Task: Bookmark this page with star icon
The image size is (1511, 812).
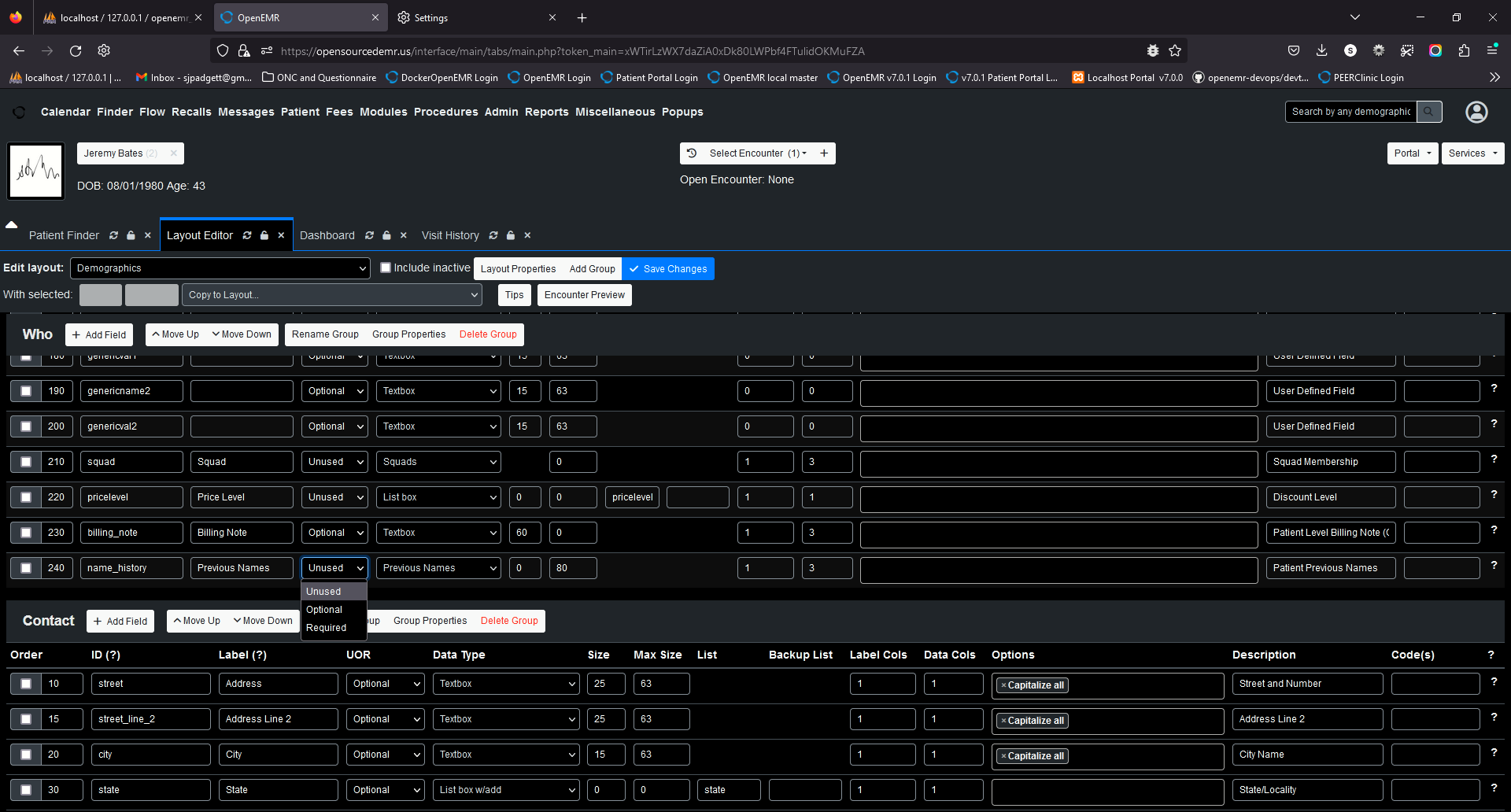Action: pos(1175,50)
